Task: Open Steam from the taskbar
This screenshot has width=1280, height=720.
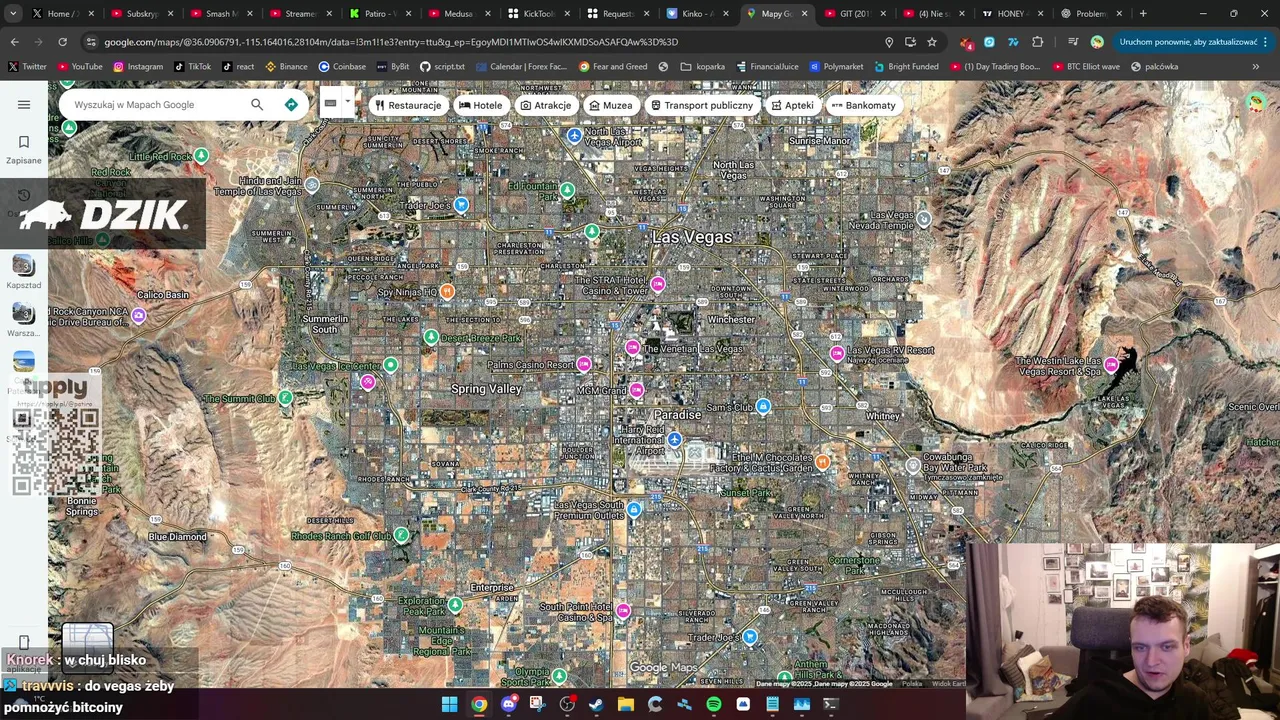Action: point(596,704)
